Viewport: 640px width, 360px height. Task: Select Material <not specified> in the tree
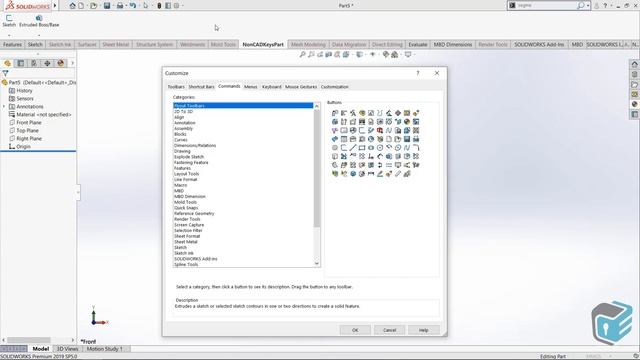tap(44, 115)
